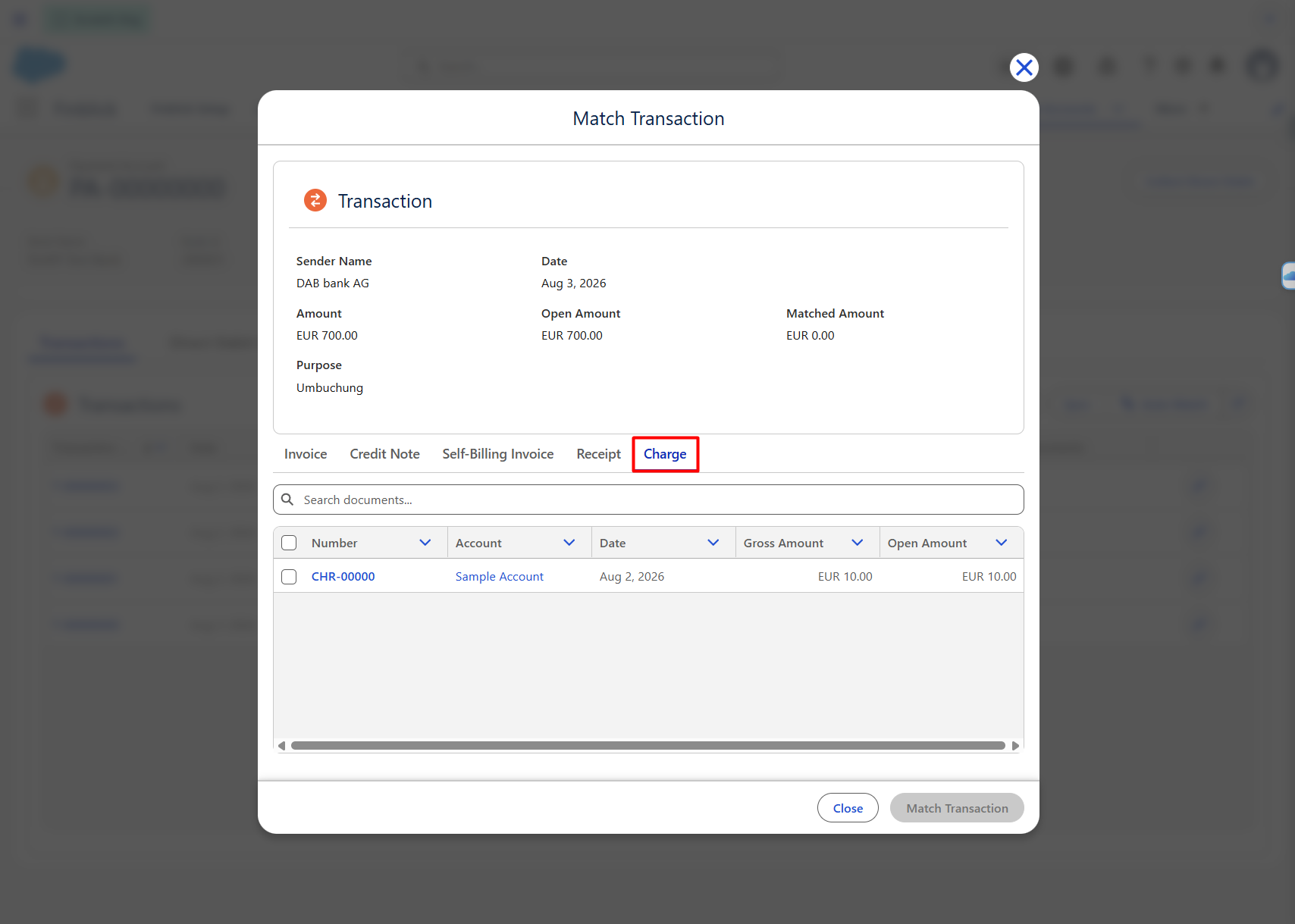Click the left arrow of the horizontal scrollbar
Screen dimensions: 1295x924
click(x=282, y=746)
